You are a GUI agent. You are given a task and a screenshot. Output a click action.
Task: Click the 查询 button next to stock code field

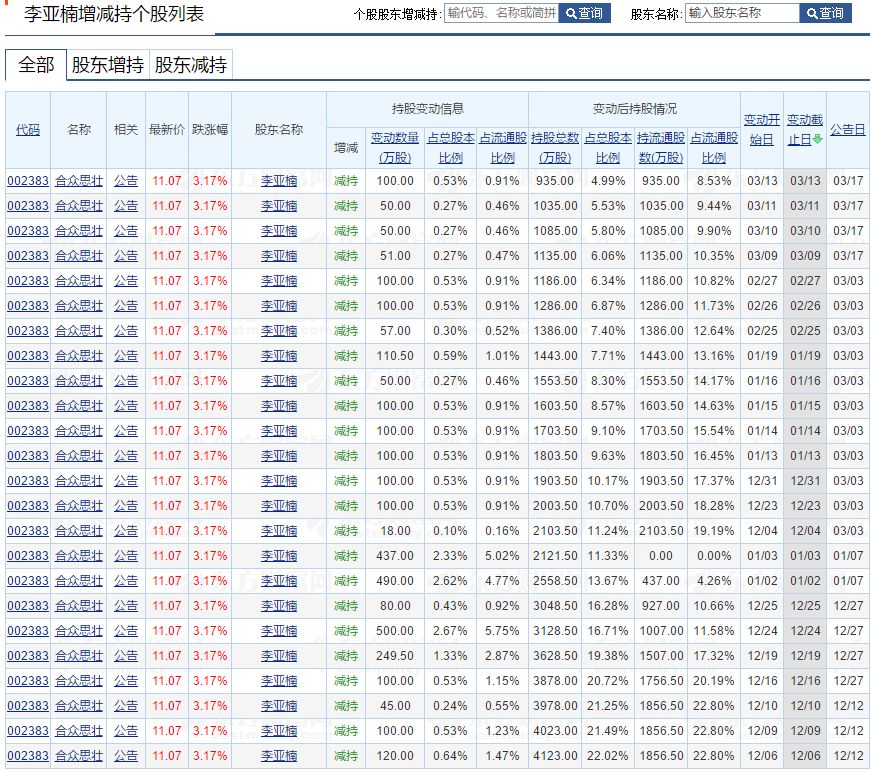click(x=584, y=13)
